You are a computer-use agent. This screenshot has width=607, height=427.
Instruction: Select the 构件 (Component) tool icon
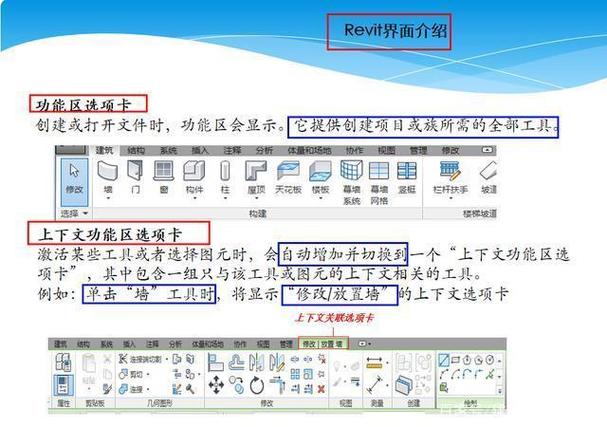[x=194, y=171]
